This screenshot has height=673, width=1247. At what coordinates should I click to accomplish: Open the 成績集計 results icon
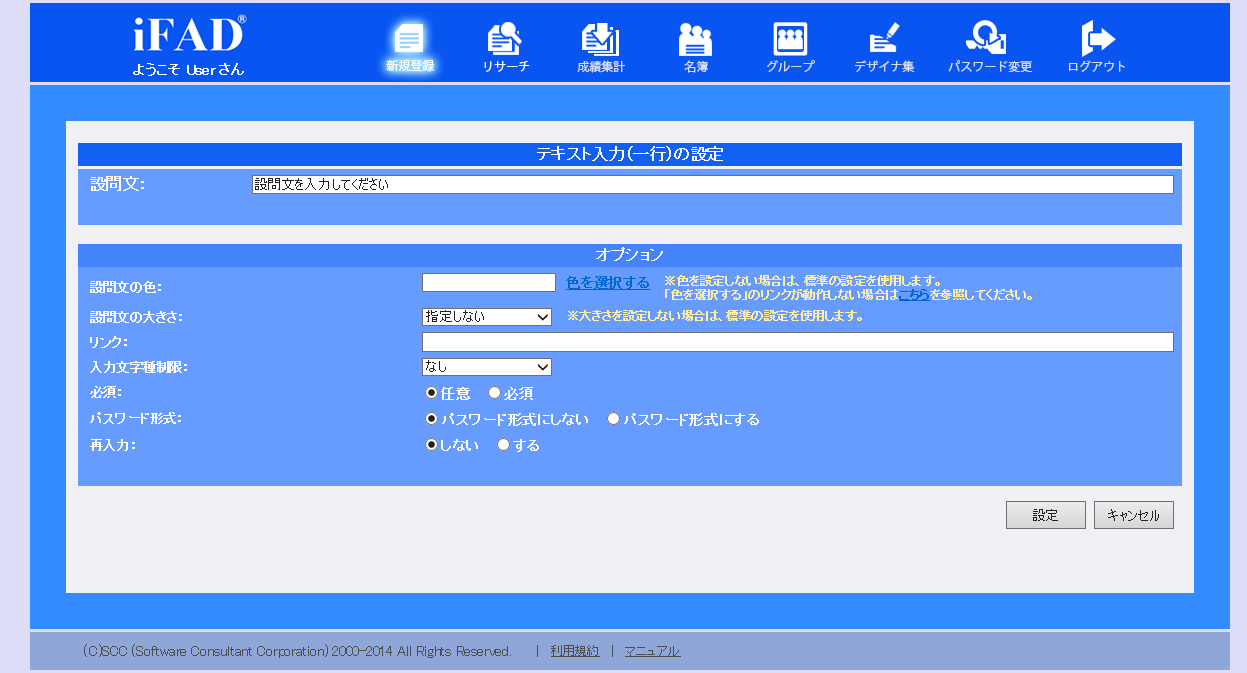click(x=600, y=38)
